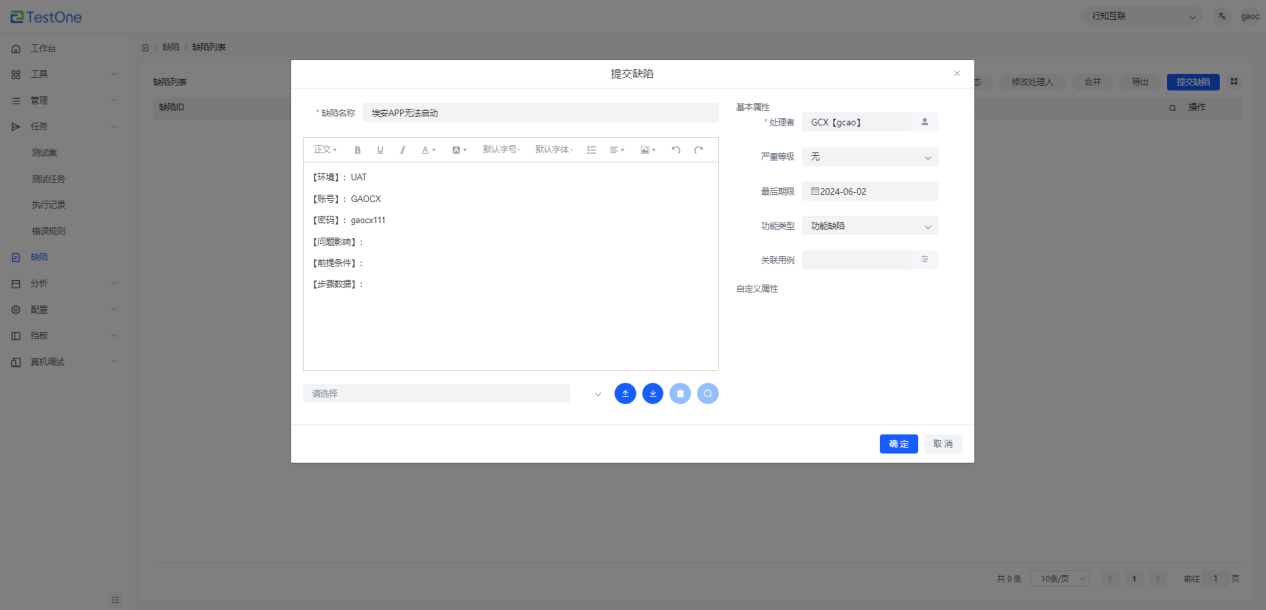The image size is (1266, 610).
Task: Click the light-blue magnifier preview button
Action: point(708,394)
